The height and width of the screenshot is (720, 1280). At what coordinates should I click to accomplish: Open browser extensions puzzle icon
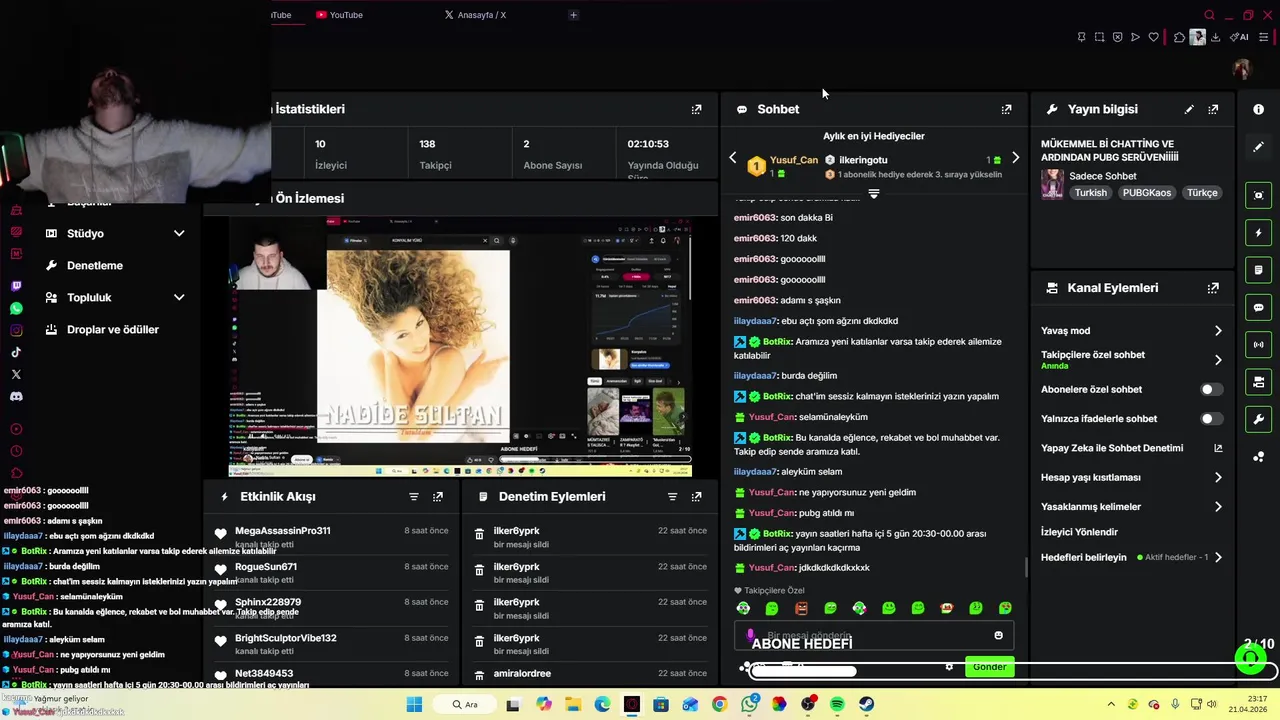[1179, 37]
